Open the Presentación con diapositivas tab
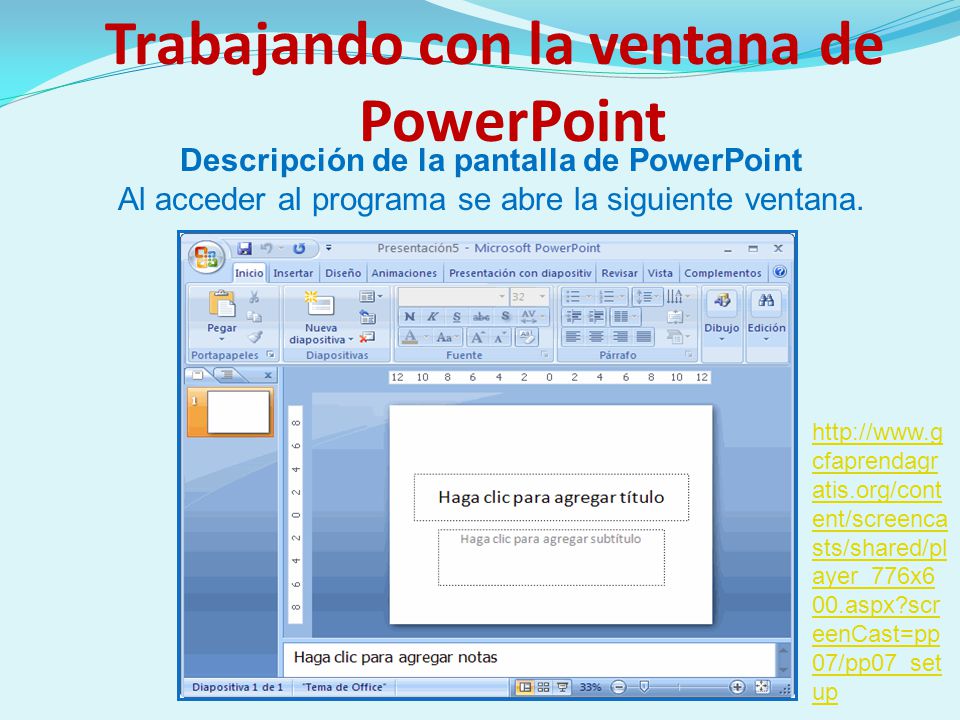960x720 pixels. [520, 273]
